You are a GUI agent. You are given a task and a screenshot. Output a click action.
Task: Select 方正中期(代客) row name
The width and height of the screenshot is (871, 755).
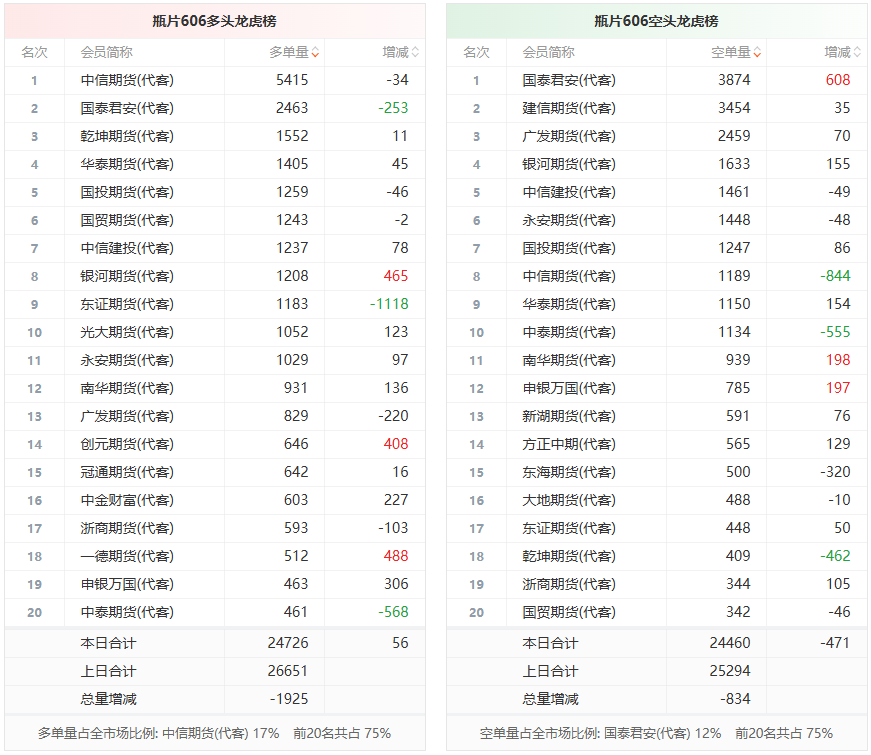tap(569, 444)
